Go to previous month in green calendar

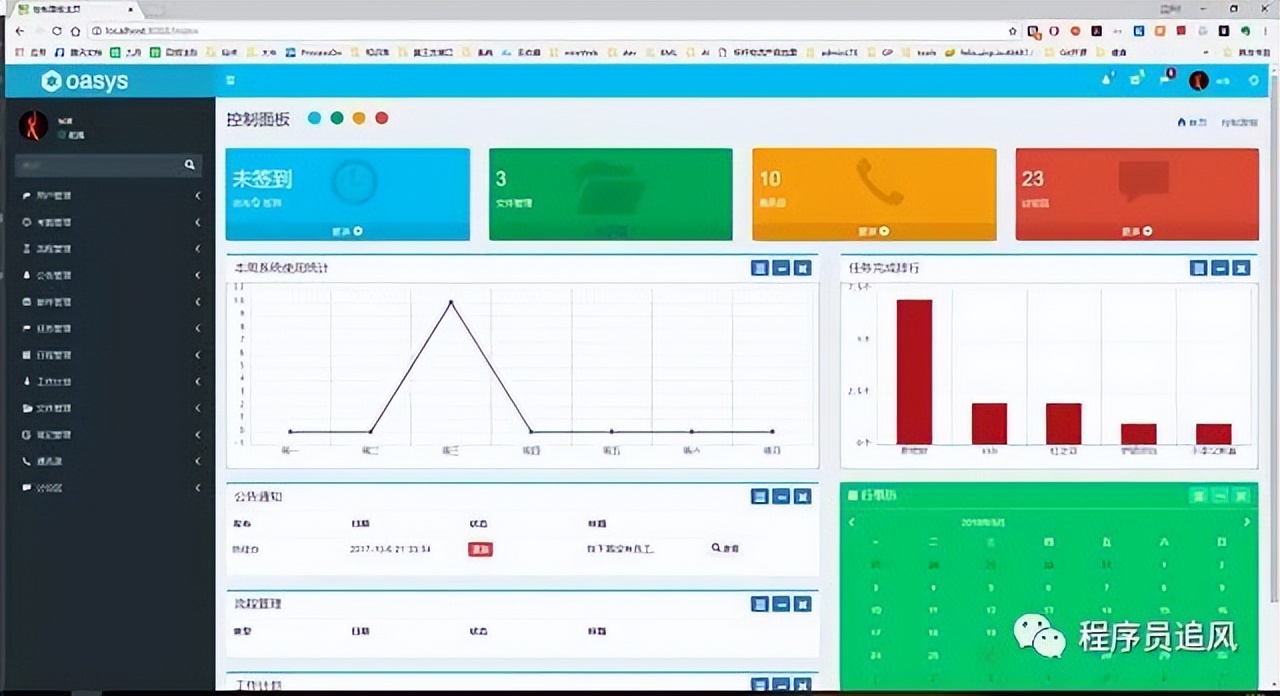[x=851, y=522]
